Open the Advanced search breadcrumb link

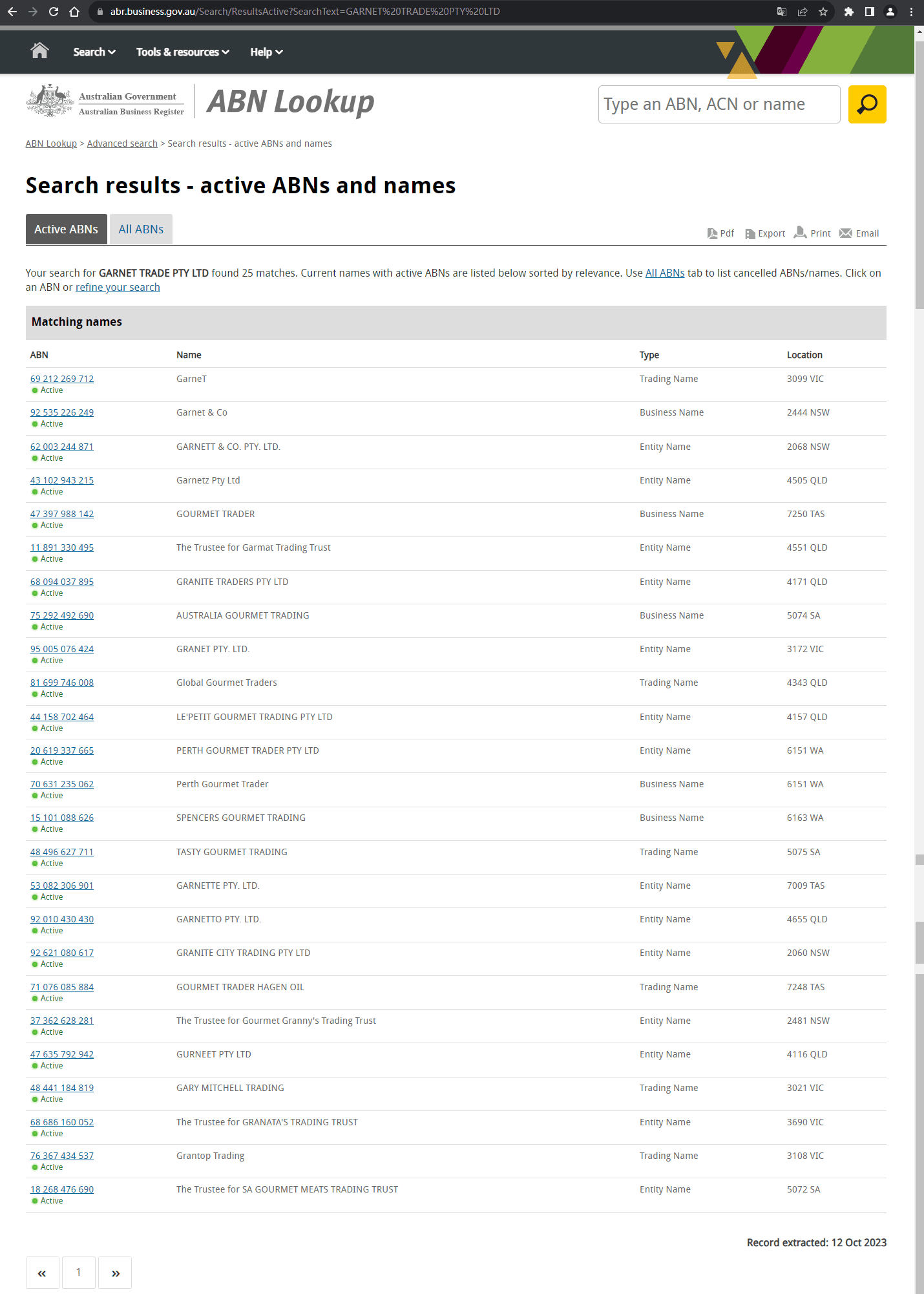coord(122,143)
